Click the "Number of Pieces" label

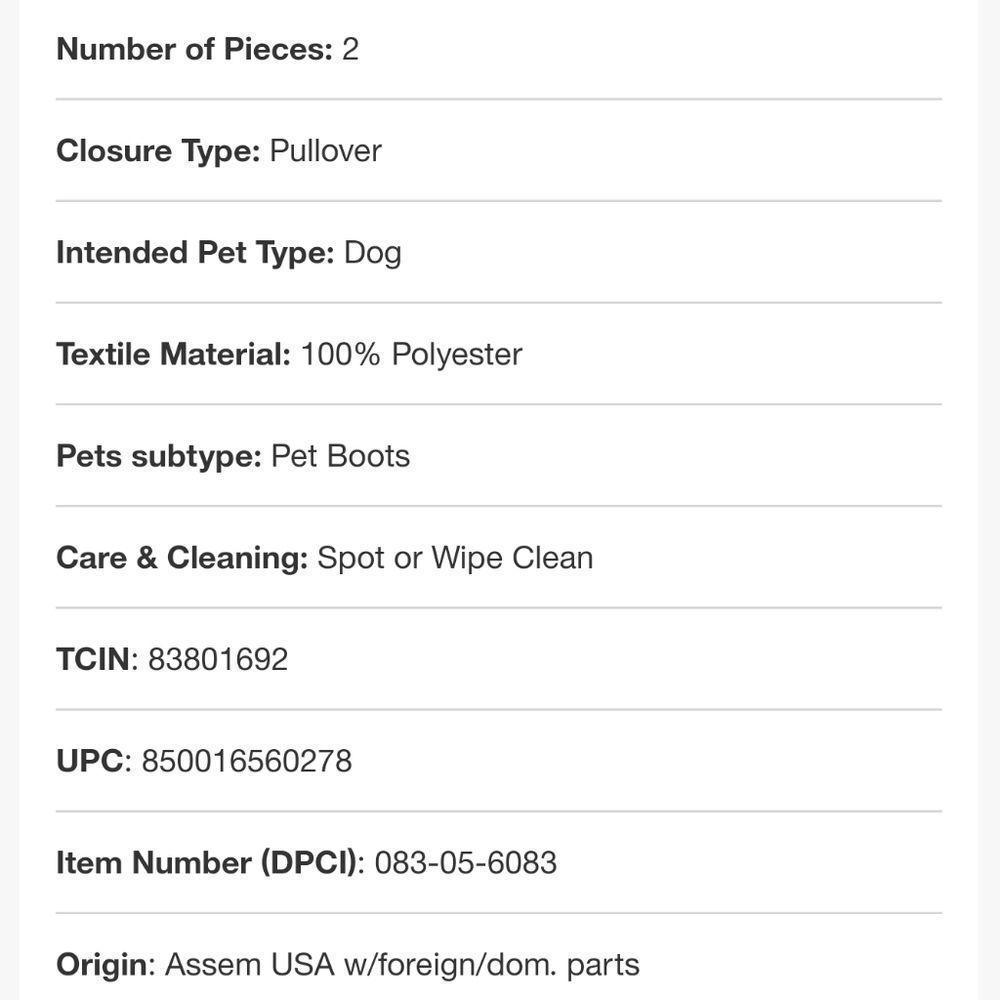(193, 49)
